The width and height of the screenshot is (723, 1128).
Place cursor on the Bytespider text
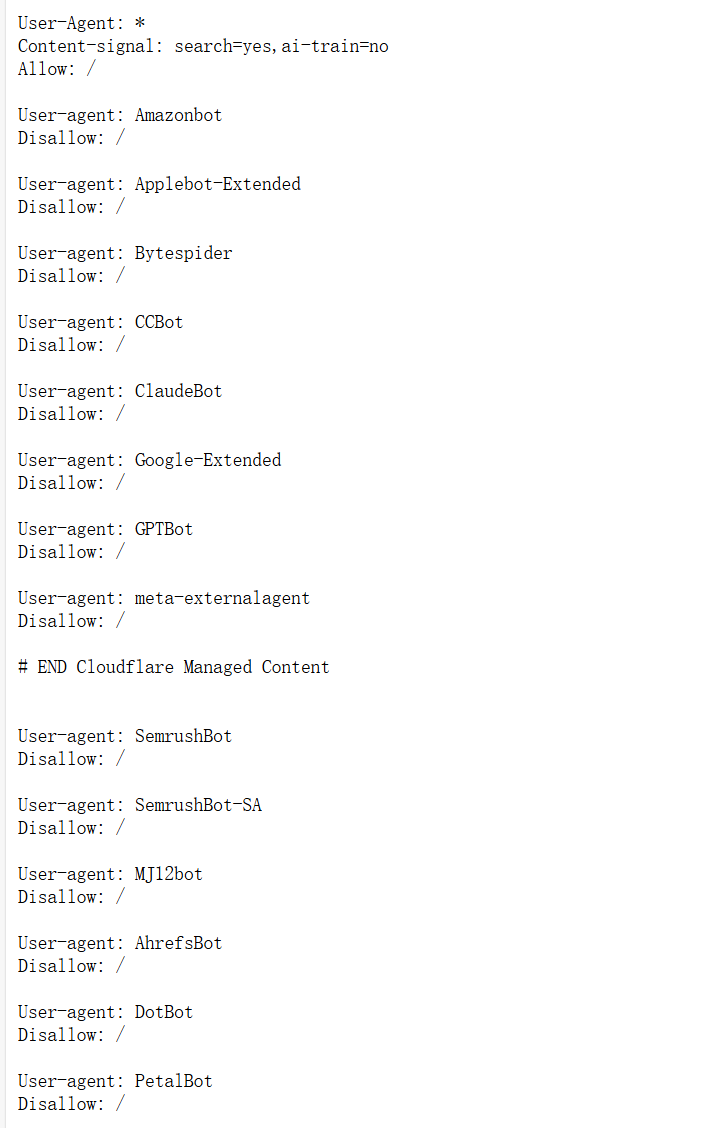tap(183, 253)
